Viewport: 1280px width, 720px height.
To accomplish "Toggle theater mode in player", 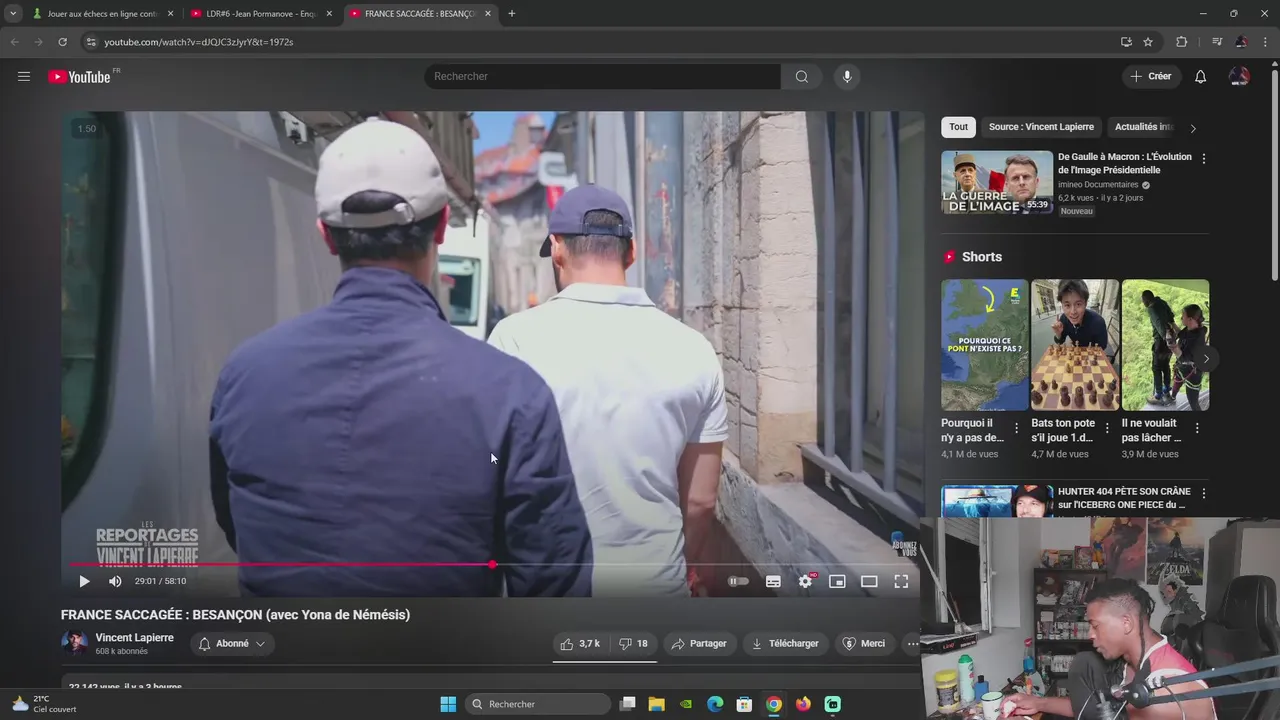I will [x=869, y=581].
